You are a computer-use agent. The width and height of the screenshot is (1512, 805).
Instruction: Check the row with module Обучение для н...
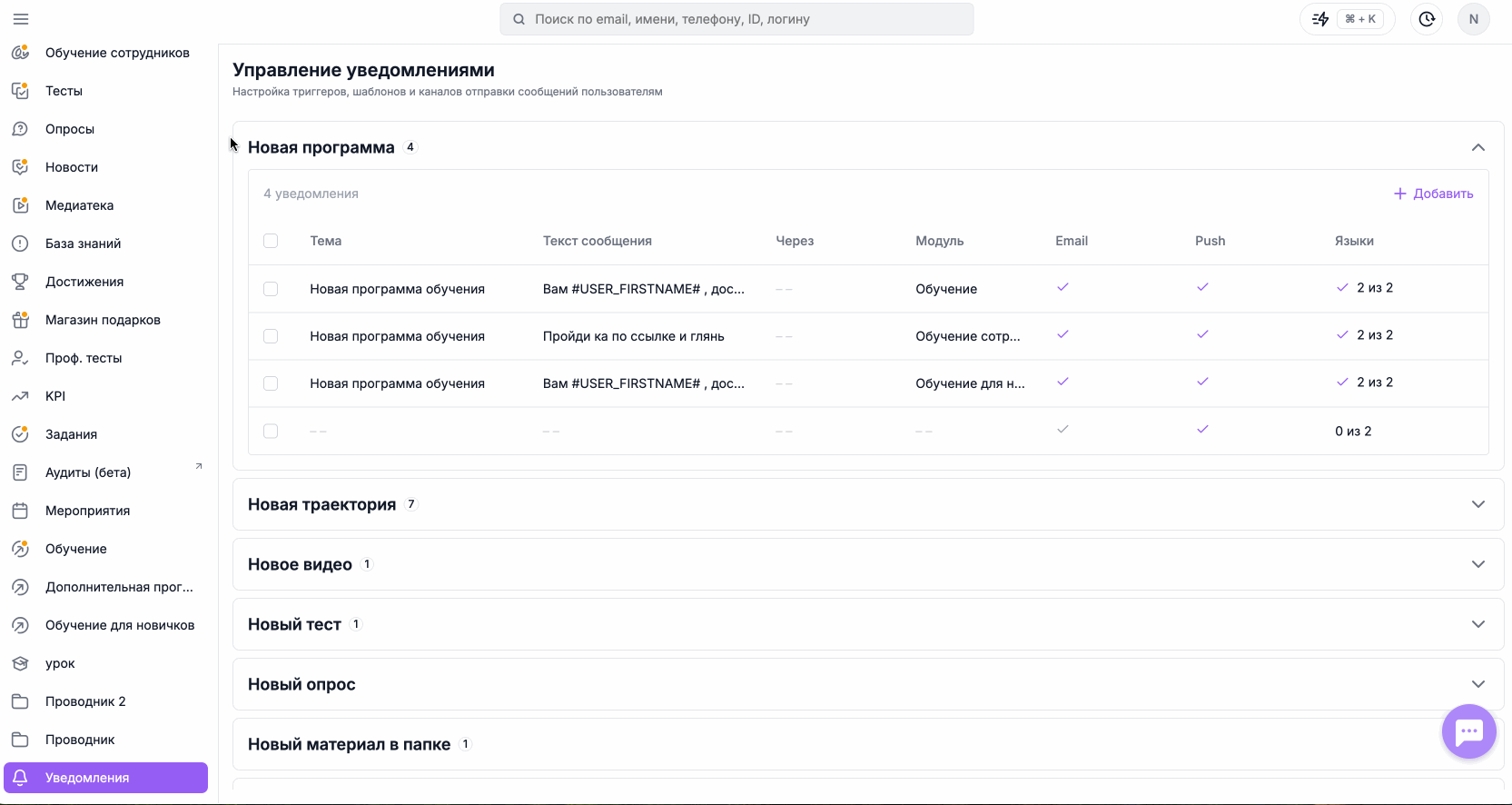pos(271,383)
